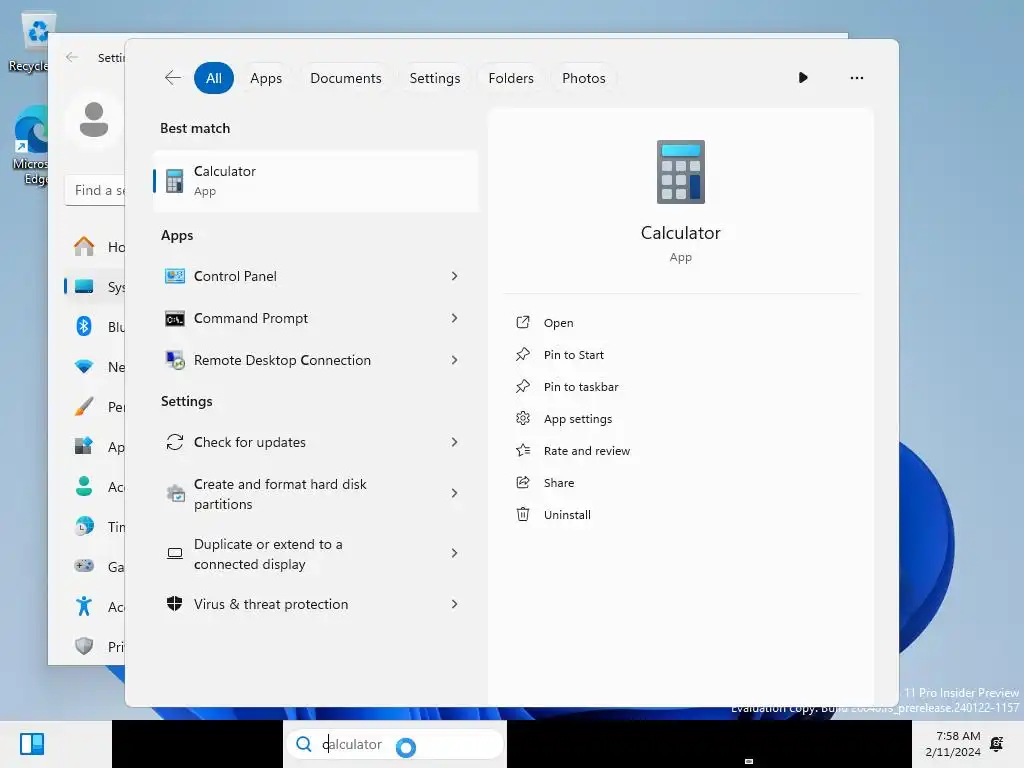Click the Rate and review star icon
1024x768 pixels.
(x=523, y=450)
